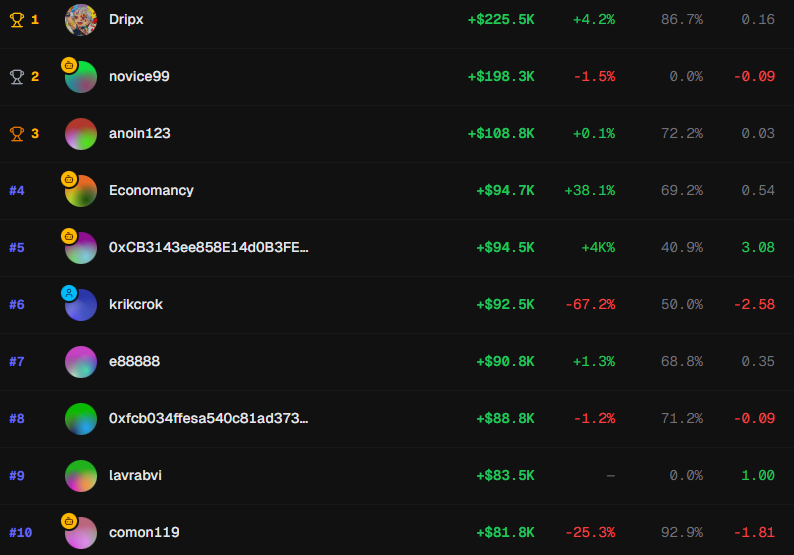This screenshot has height=555, width=794.
Task: Click the bronze trophy icon for rank 3
Action: 17,134
